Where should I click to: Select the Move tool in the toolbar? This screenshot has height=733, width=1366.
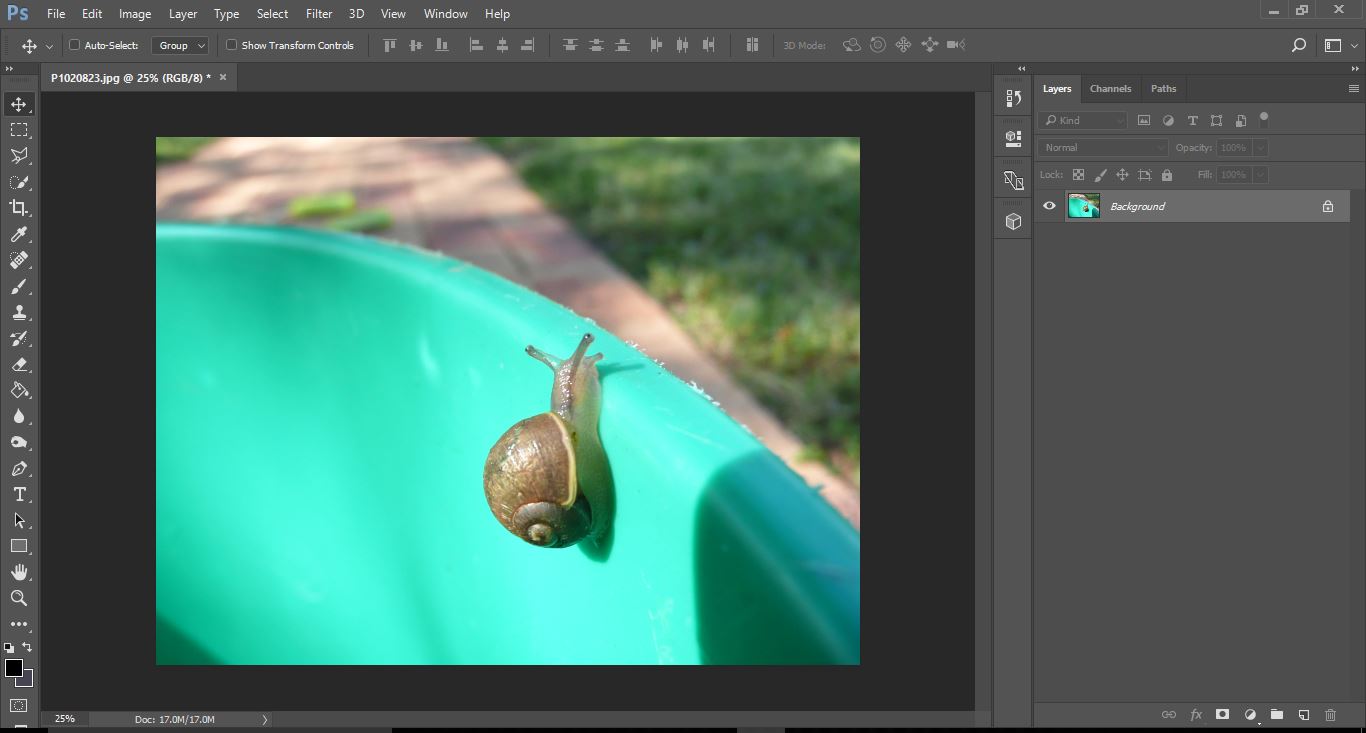click(19, 104)
